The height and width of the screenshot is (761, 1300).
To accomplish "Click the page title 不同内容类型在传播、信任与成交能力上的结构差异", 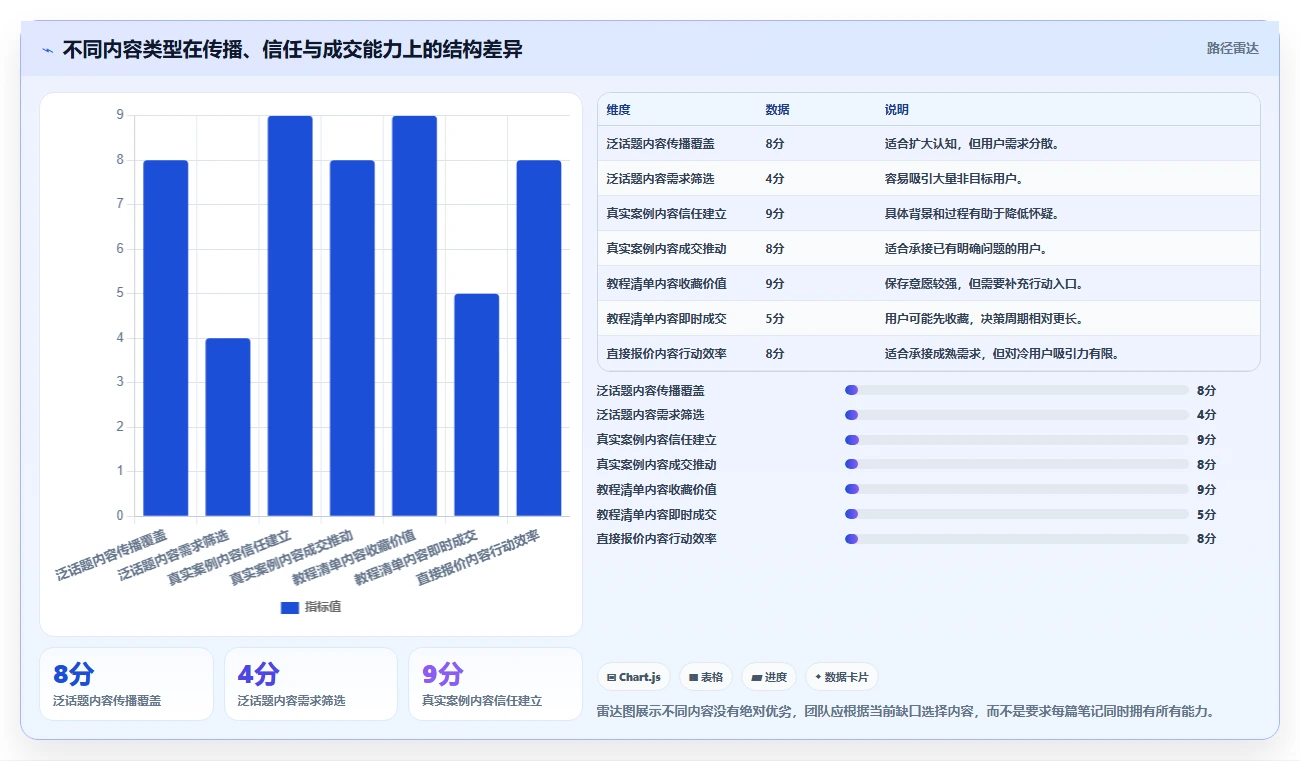I will click(293, 50).
